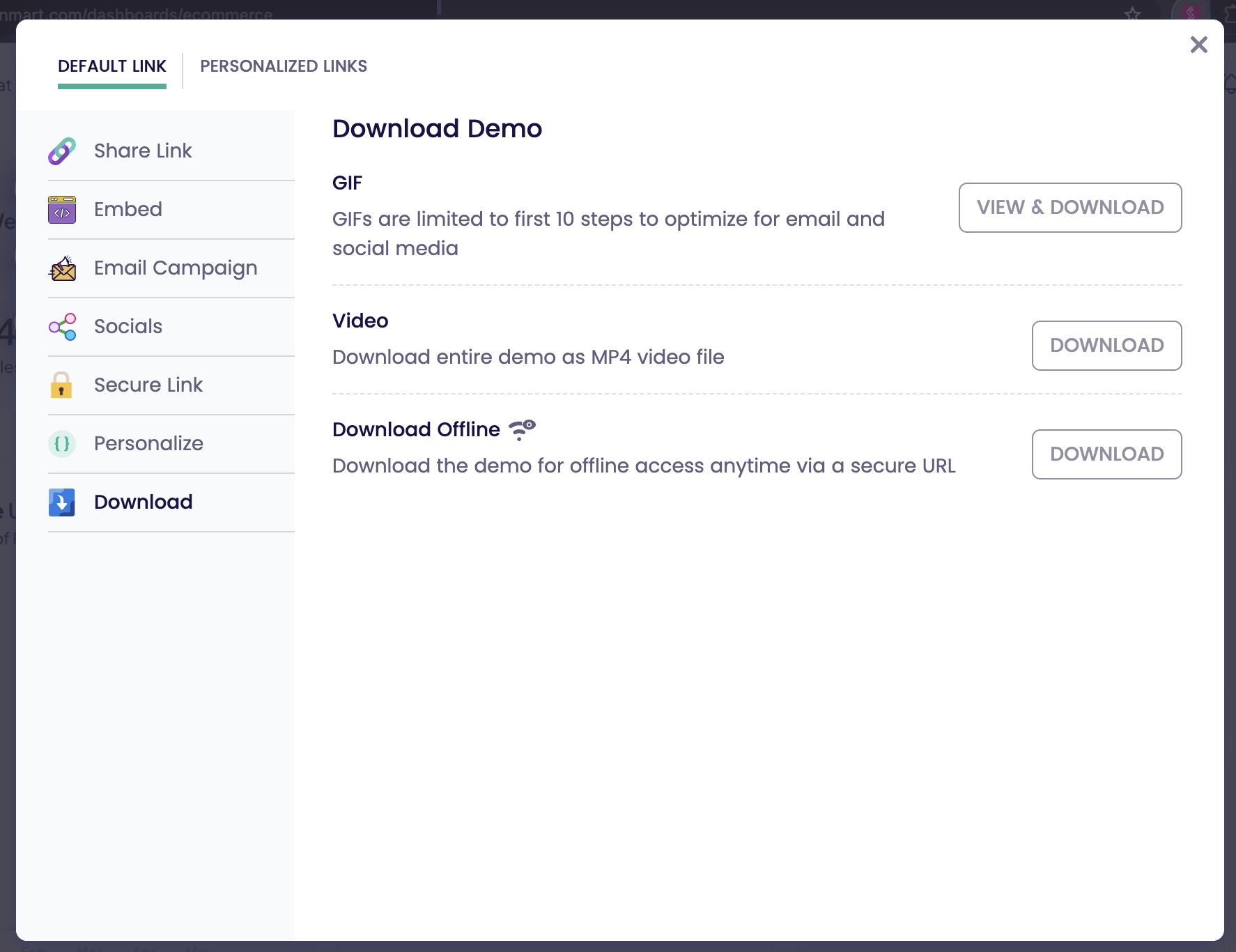Close the share dialog with X
1236x952 pixels.
pyautogui.click(x=1198, y=45)
